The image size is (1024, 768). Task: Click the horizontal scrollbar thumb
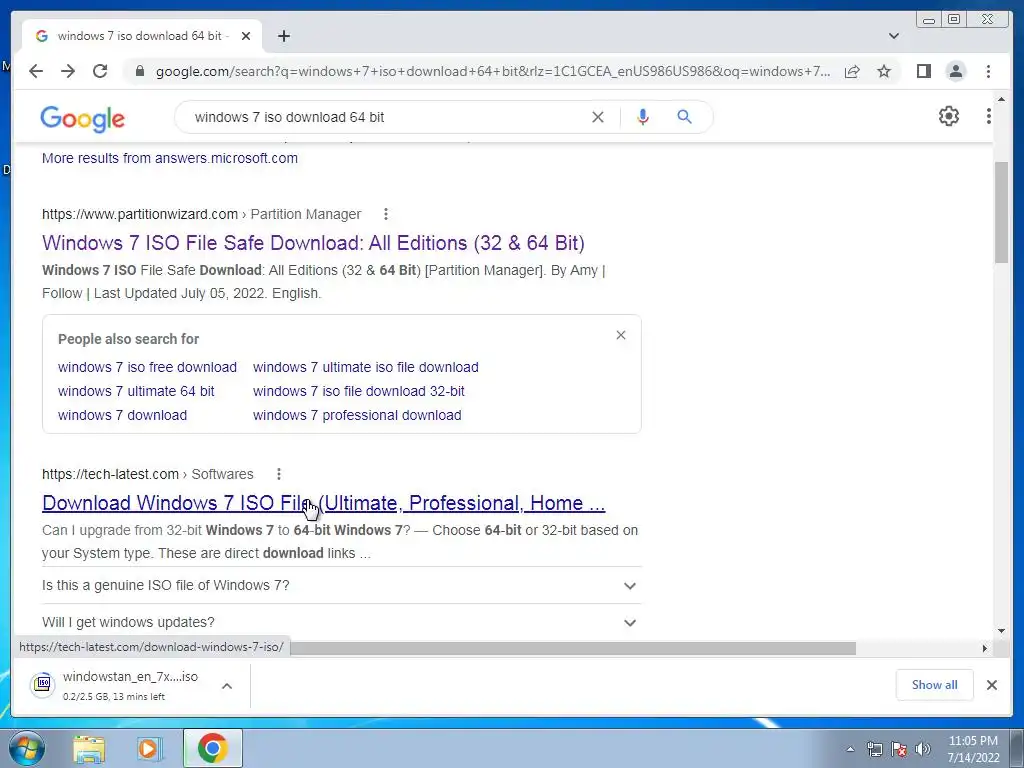point(573,648)
